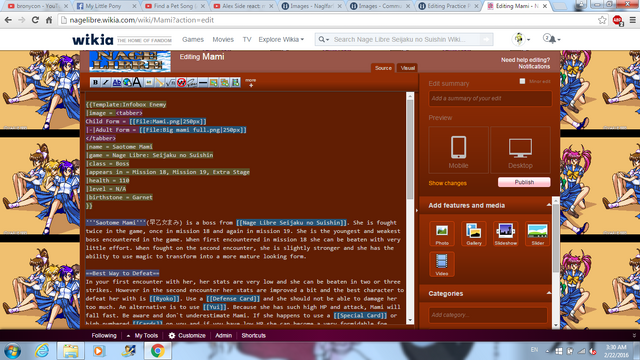Image resolution: width=640 pixels, height=360 pixels.
Task: Open the Games menu on Wikia header
Action: pos(193,40)
